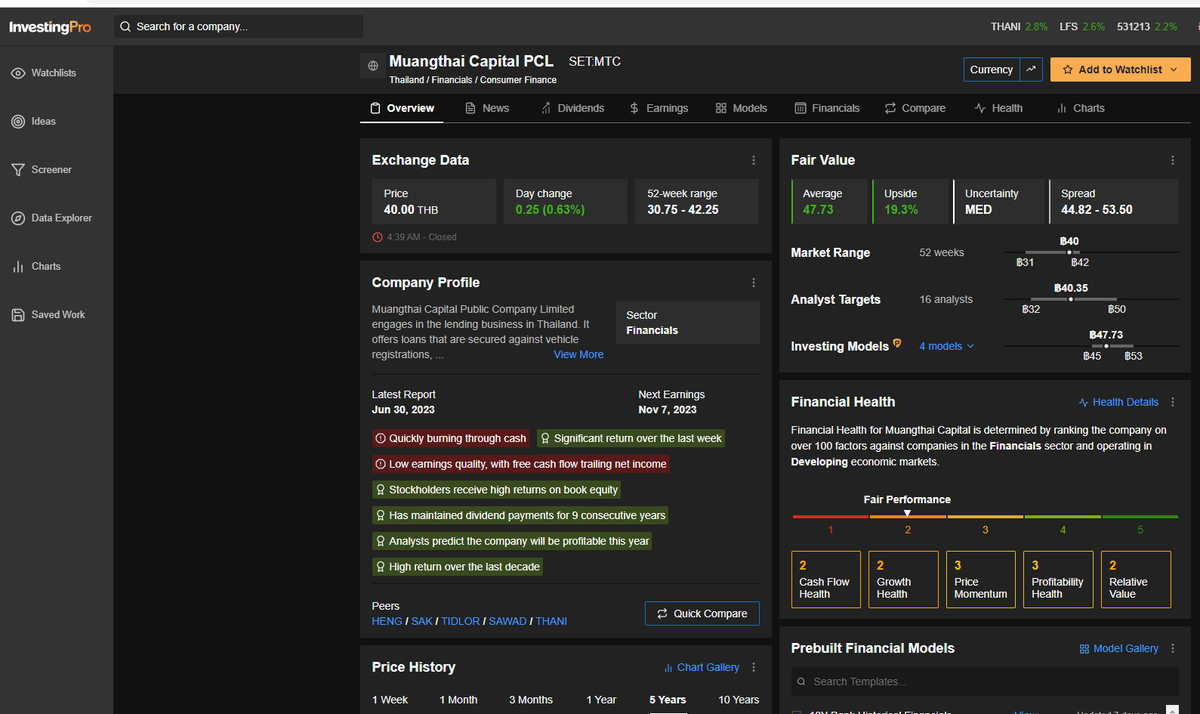
Task: Open the Model Gallery link
Action: (1118, 648)
